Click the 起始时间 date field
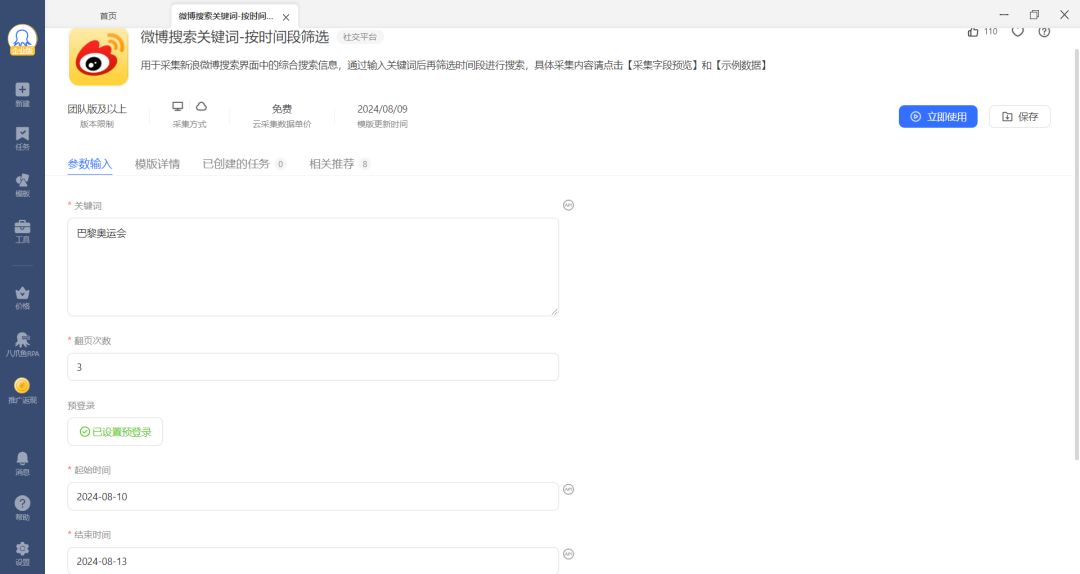This screenshot has width=1080, height=574. (313, 496)
